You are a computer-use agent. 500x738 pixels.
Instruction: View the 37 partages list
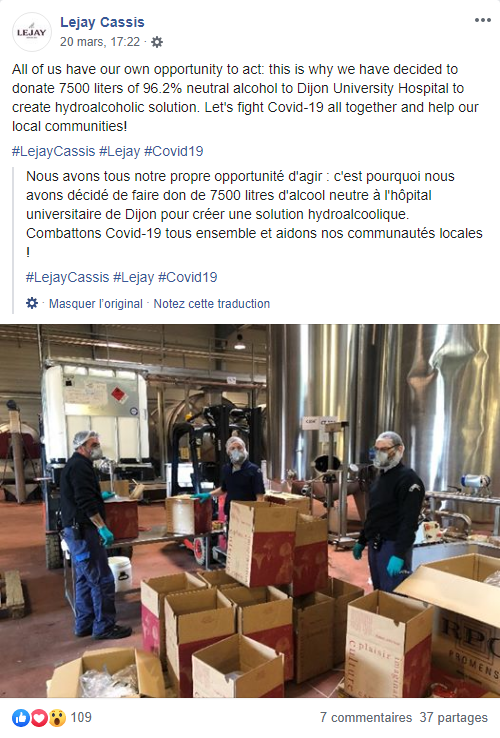pyautogui.click(x=454, y=717)
